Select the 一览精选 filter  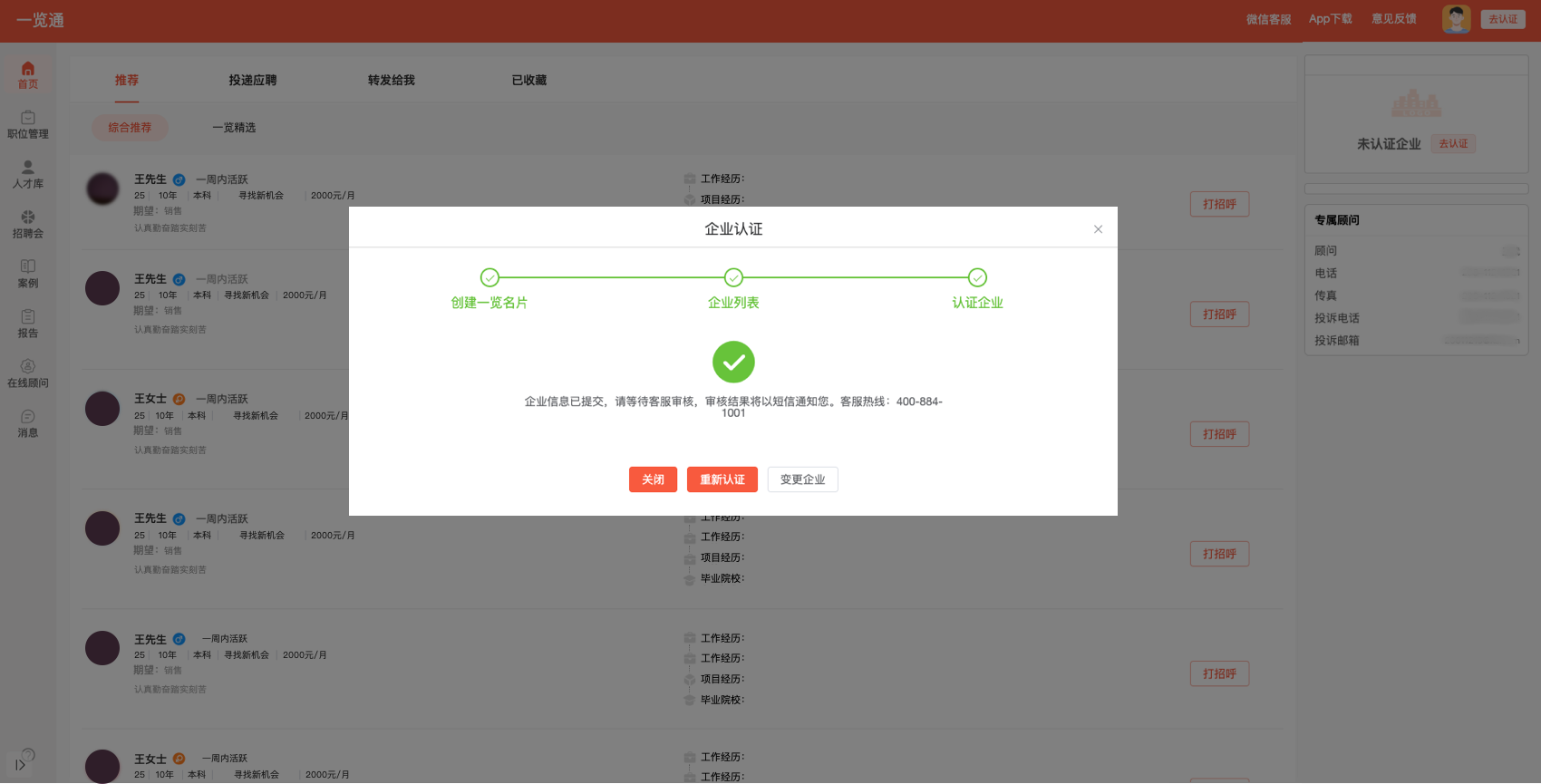[x=234, y=128]
